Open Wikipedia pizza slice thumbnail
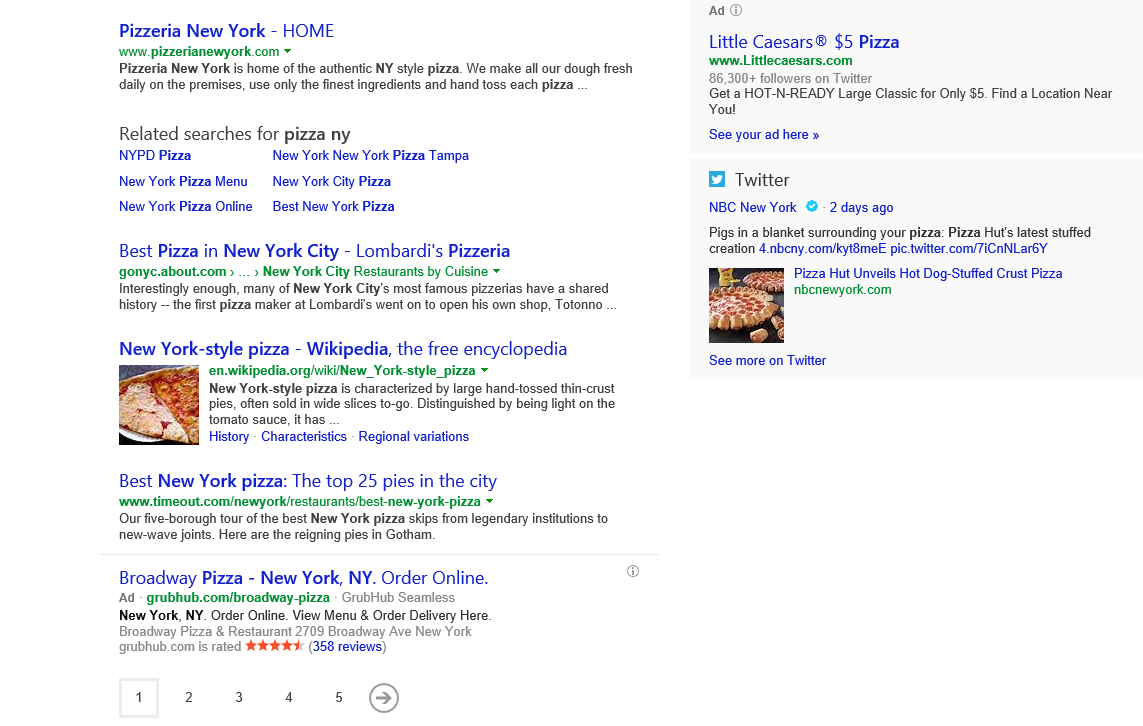 coord(159,404)
